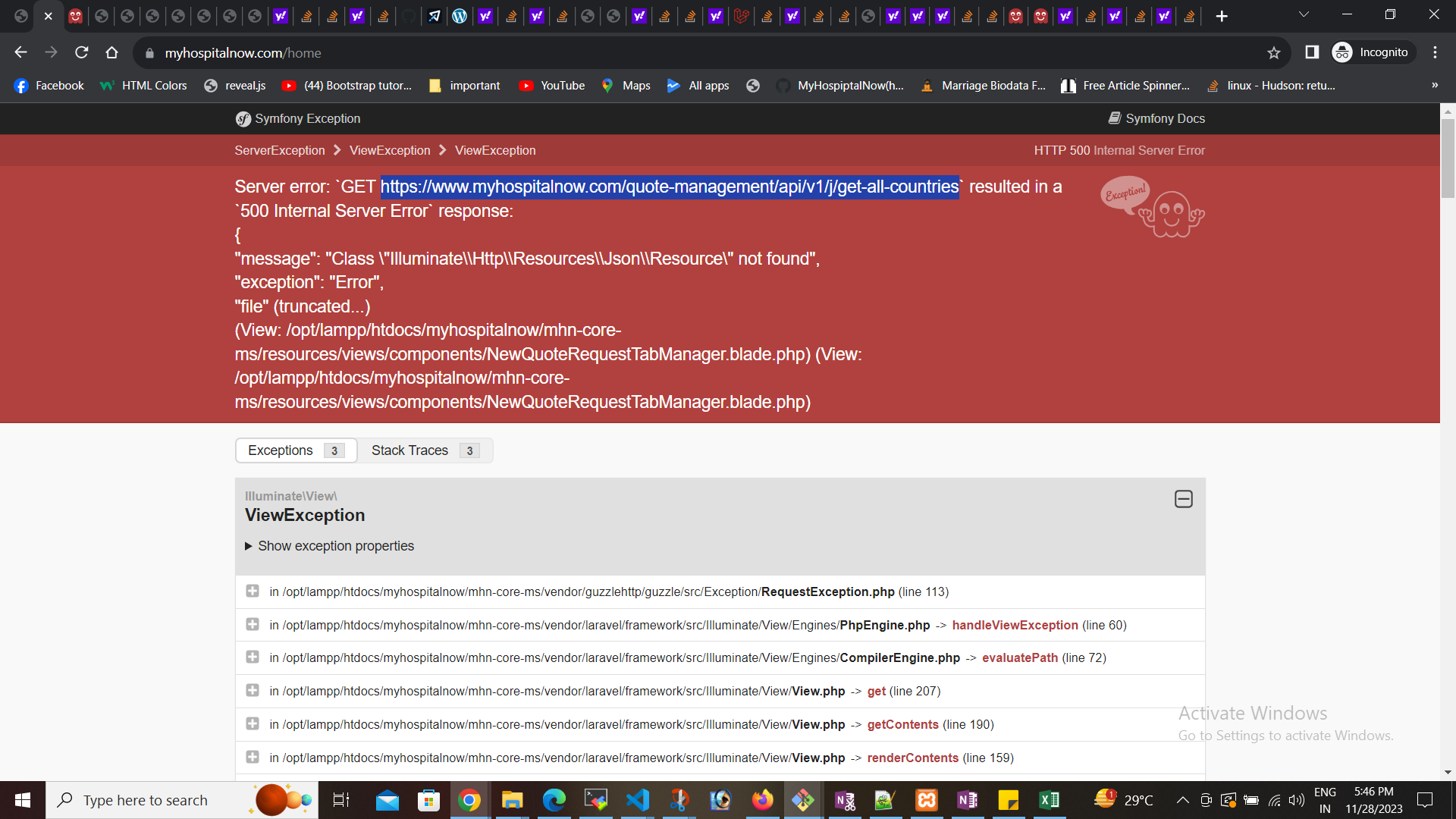This screenshot has height=819, width=1456.
Task: Show hidden system tray icons
Action: point(1182,800)
